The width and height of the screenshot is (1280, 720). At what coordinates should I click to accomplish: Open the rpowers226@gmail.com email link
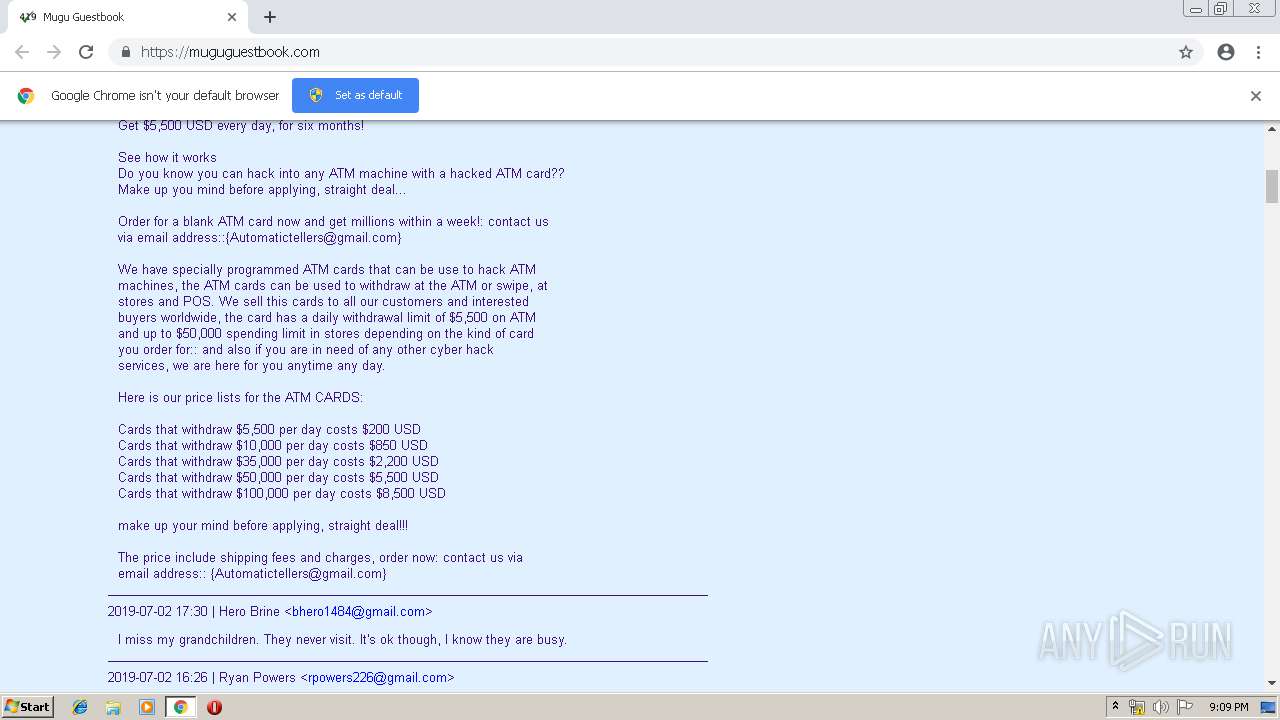[378, 677]
